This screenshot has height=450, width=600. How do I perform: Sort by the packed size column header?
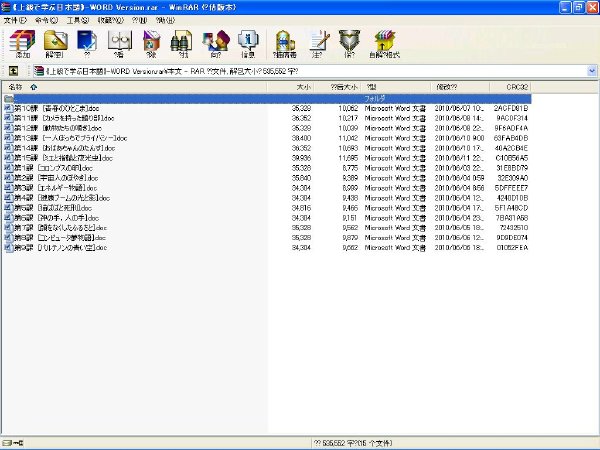337,87
